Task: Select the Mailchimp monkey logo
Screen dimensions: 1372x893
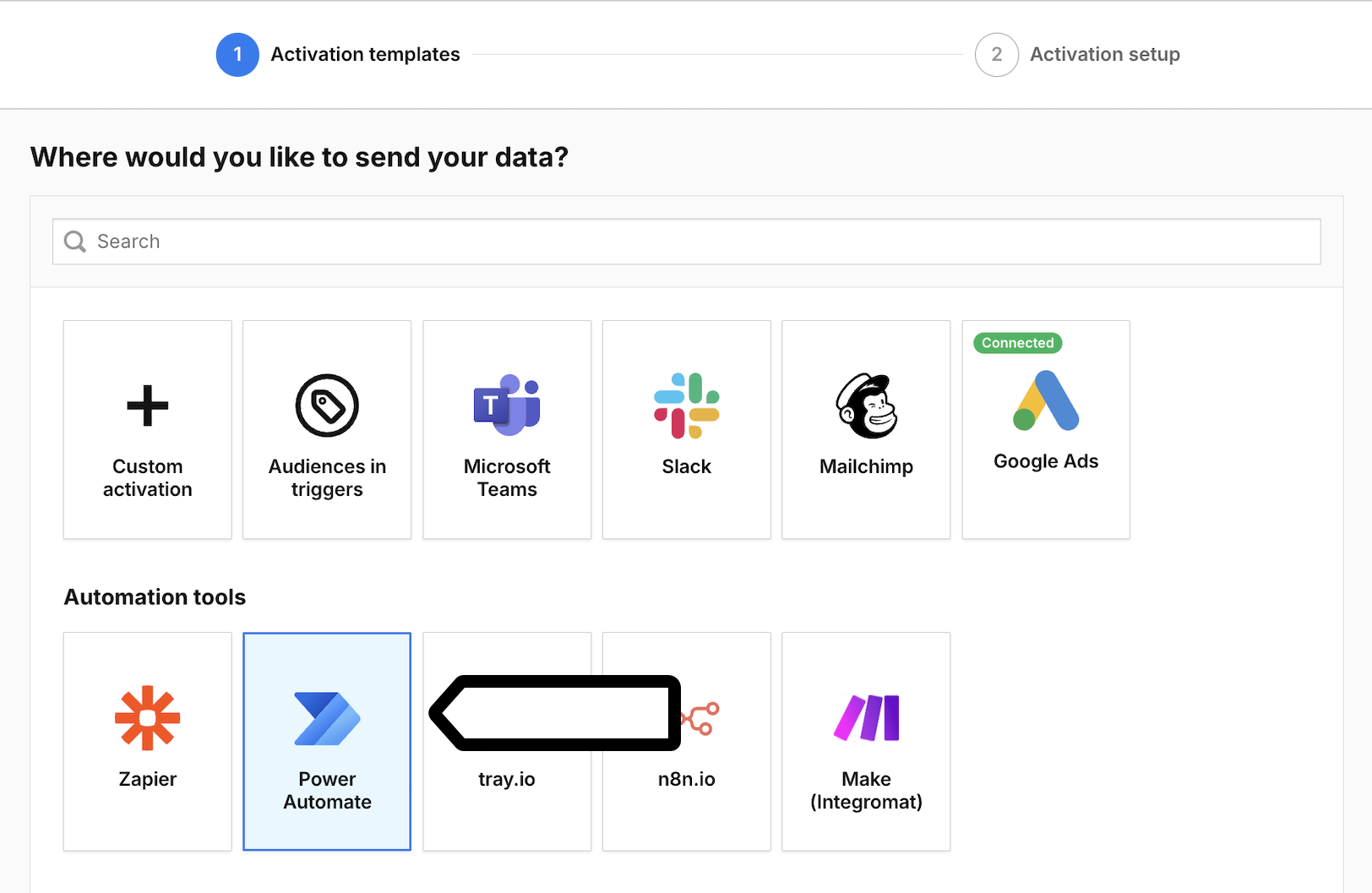Action: tap(867, 406)
